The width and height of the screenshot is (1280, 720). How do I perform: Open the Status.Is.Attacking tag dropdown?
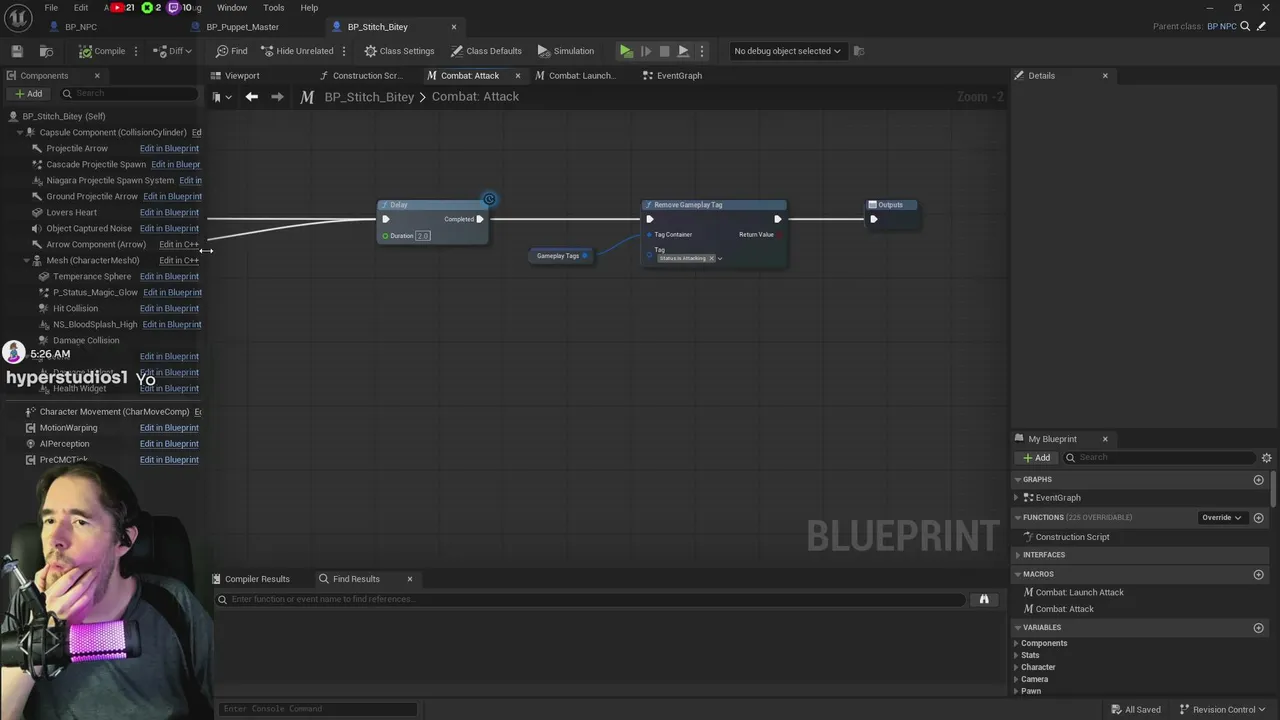tap(719, 259)
